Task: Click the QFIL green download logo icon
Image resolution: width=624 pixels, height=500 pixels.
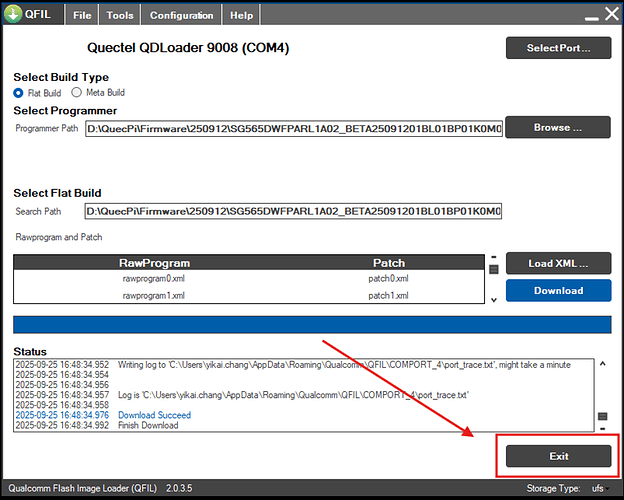Action: pyautogui.click(x=13, y=14)
